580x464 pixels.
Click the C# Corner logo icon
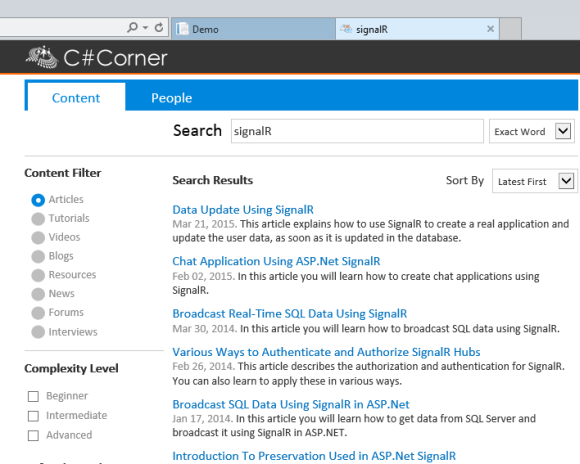(42, 57)
